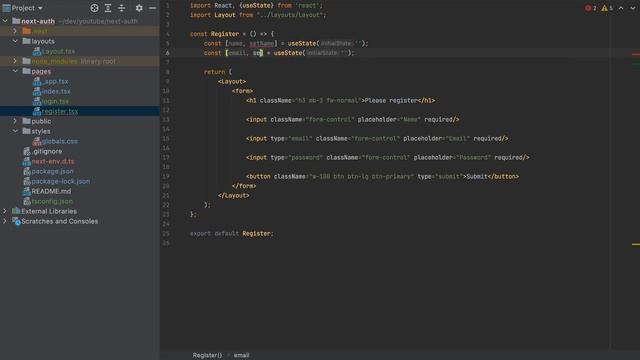Open tsconfig.json file
Viewport: 640px width, 360px height.
click(x=52, y=201)
